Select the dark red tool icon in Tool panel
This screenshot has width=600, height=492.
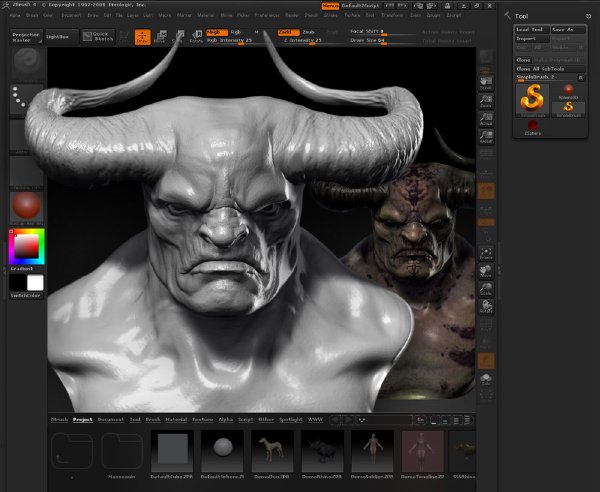pyautogui.click(x=533, y=128)
